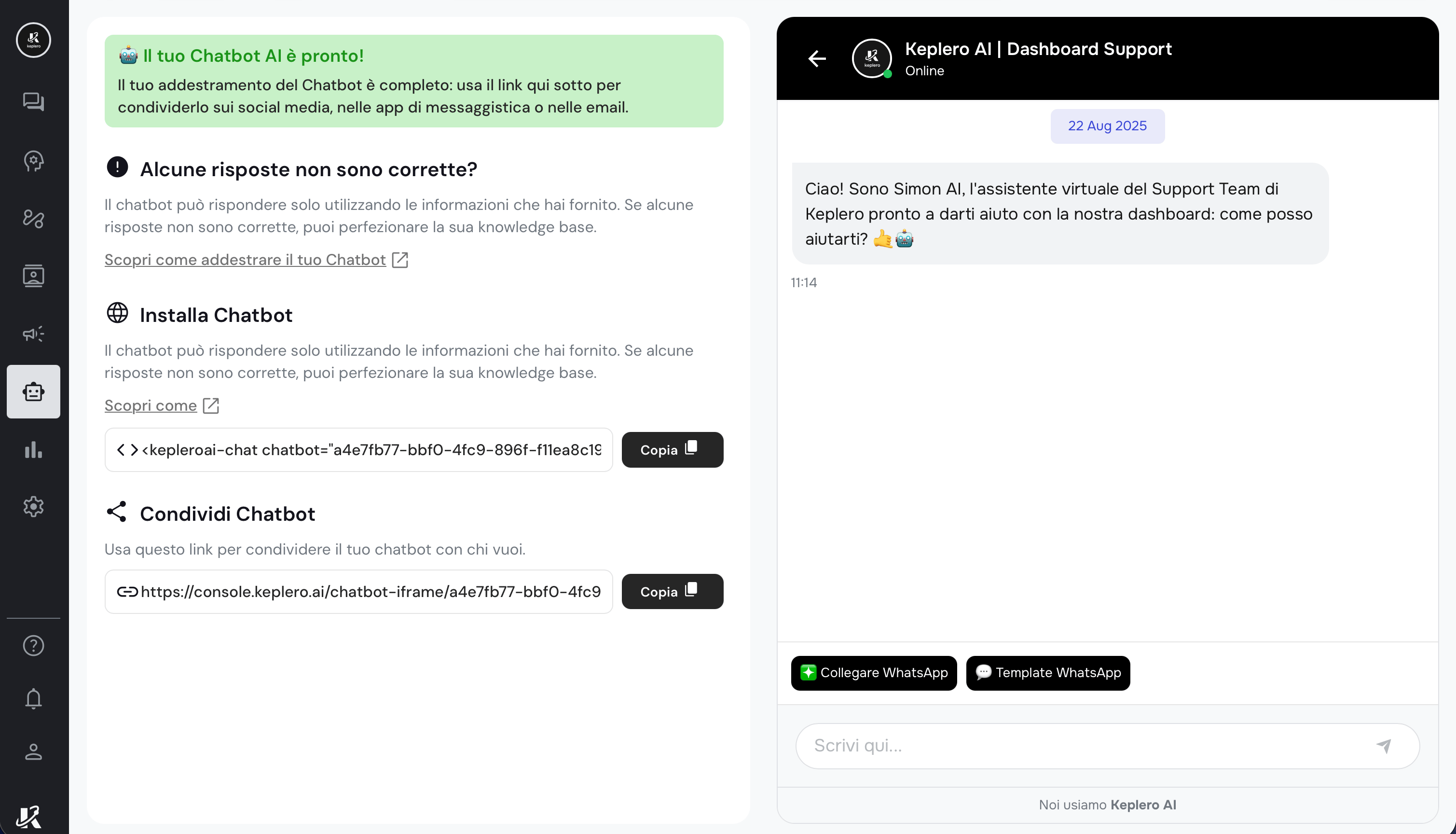Click the help question mark icon
1456x834 pixels.
pyautogui.click(x=33, y=646)
